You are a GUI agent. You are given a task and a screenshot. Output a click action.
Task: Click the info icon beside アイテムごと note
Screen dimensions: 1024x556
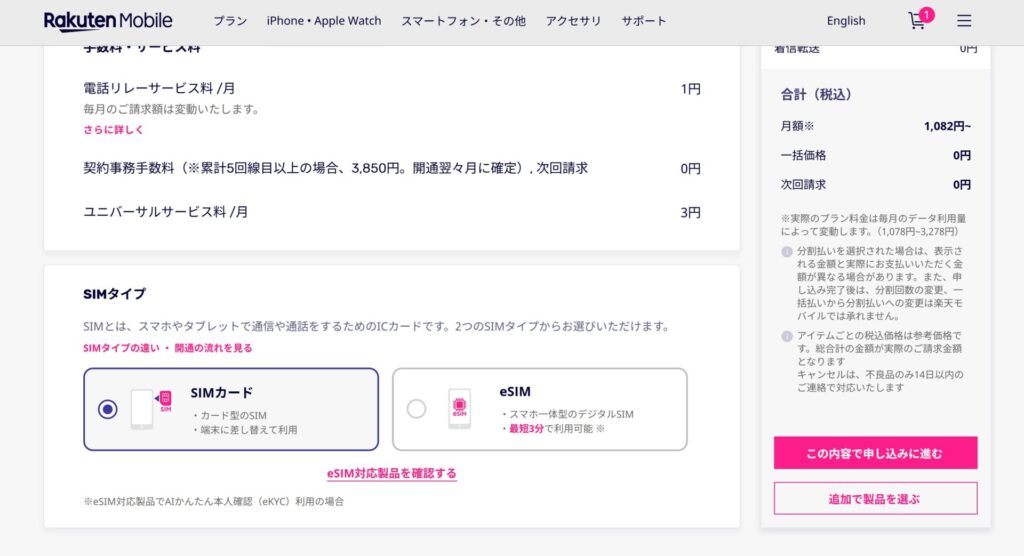[786, 336]
